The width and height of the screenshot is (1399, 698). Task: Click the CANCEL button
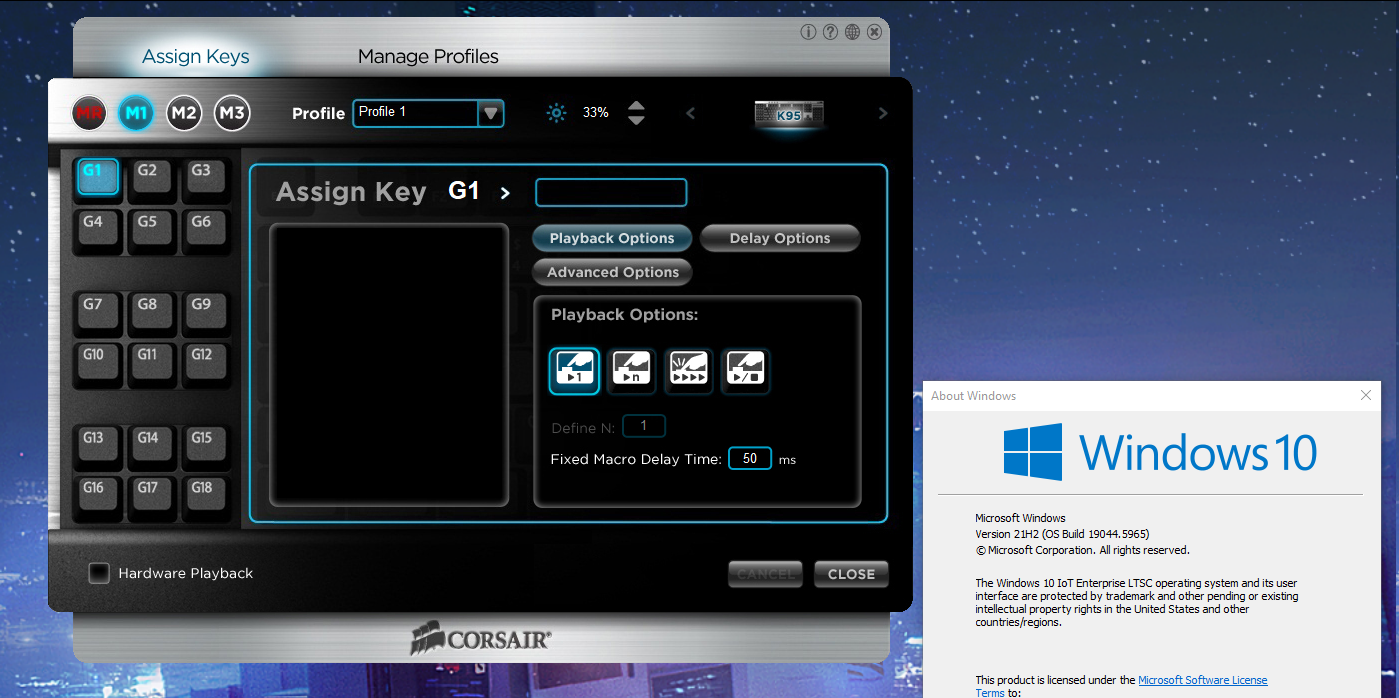767,574
